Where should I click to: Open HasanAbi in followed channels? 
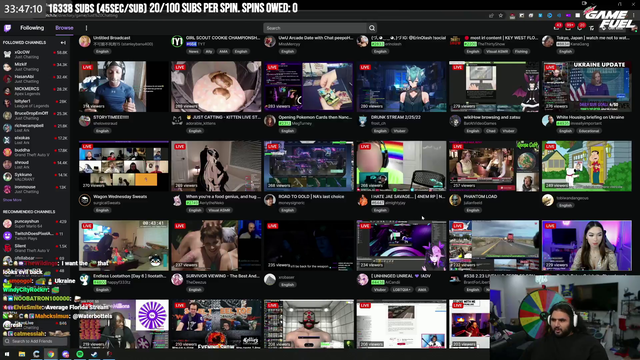(35, 79)
